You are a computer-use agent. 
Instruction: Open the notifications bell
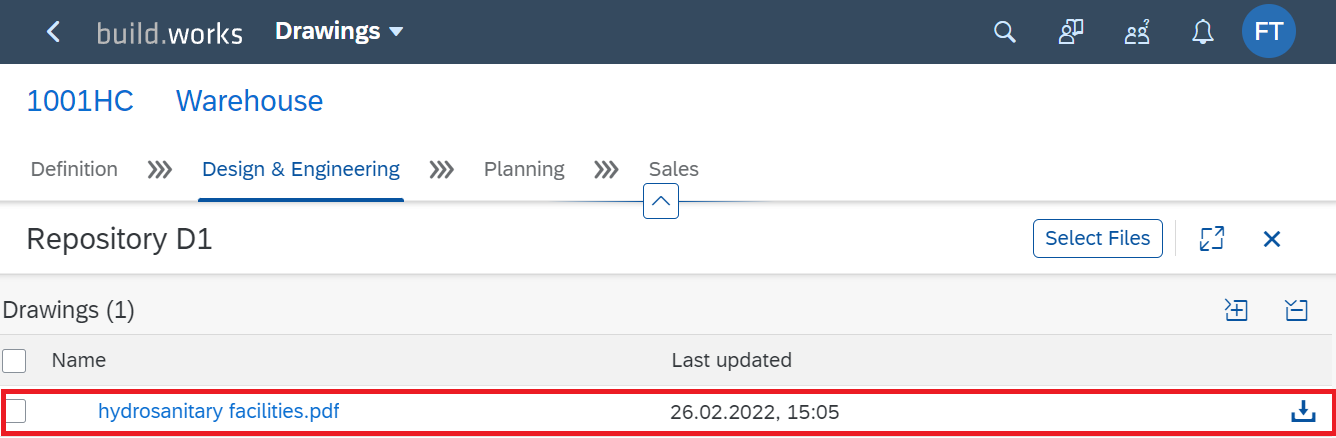1203,32
